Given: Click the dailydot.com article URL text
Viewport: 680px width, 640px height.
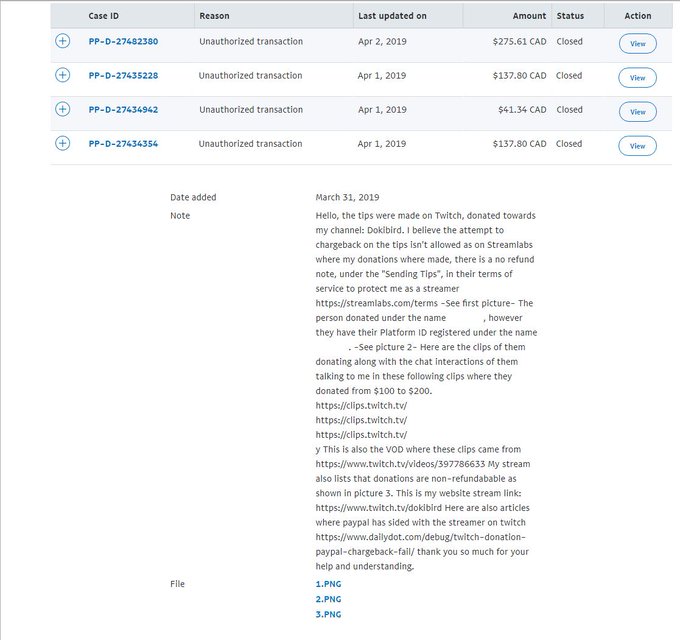Looking at the screenshot, I should (x=421, y=544).
